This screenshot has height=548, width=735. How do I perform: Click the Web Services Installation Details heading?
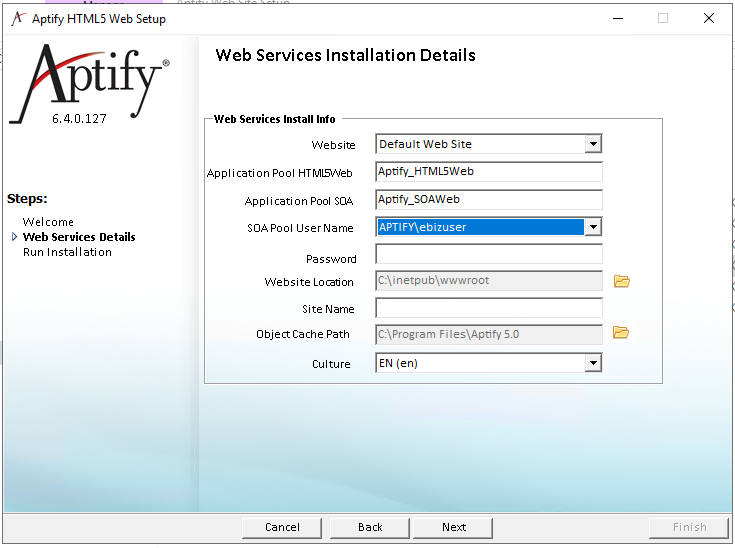pos(345,55)
